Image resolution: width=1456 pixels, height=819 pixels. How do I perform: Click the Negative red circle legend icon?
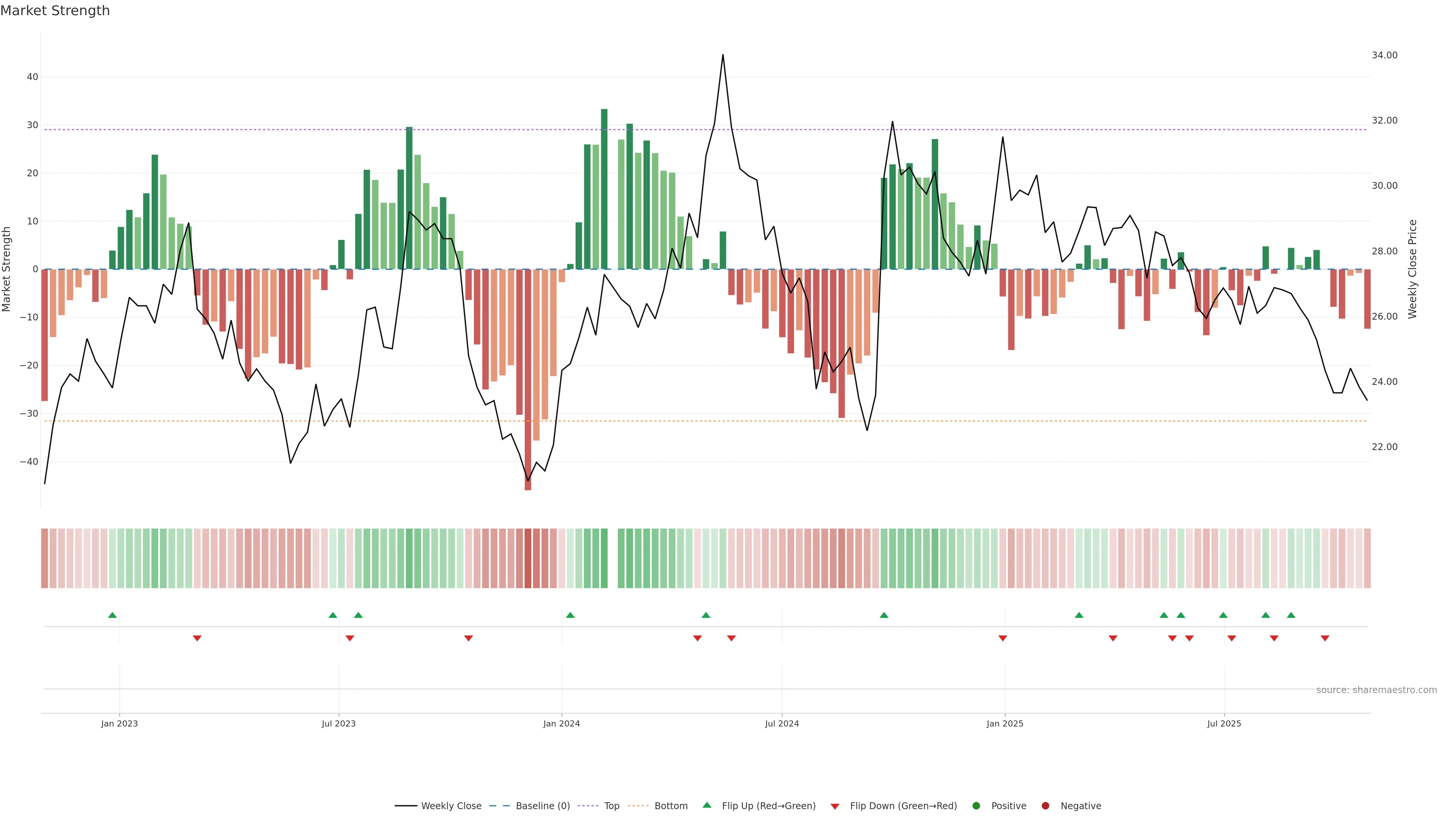[x=1045, y=806]
